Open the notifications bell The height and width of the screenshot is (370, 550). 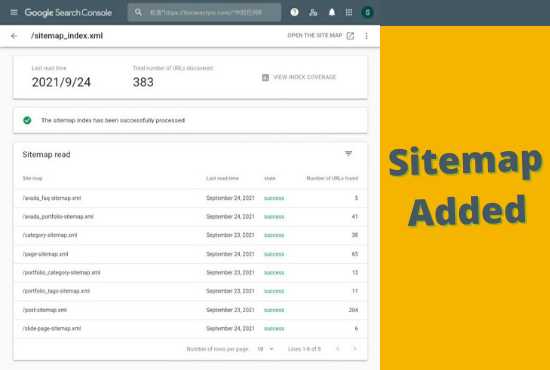tap(332, 13)
